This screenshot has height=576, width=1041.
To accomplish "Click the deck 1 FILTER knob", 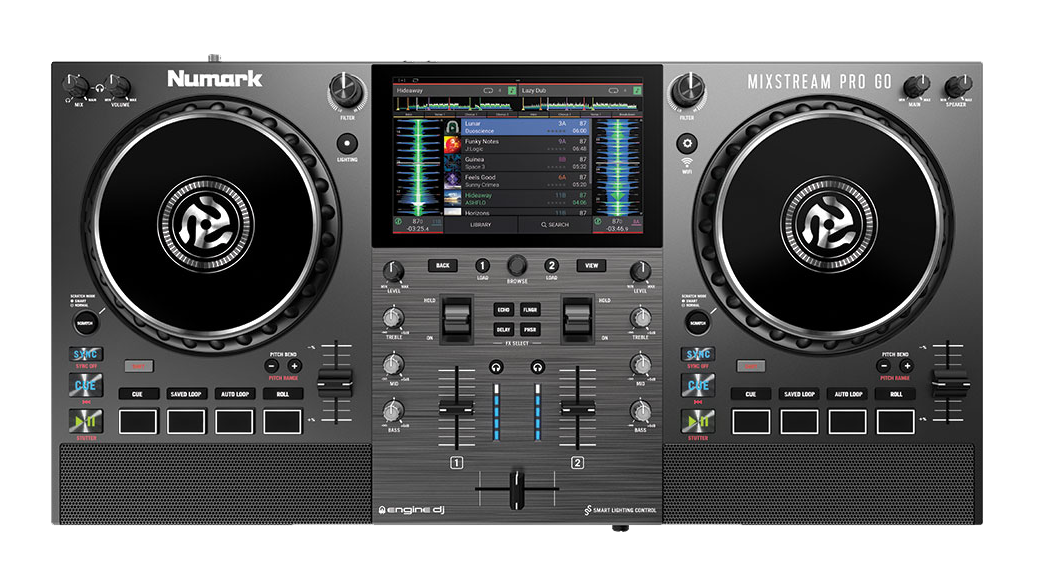I will [x=347, y=91].
